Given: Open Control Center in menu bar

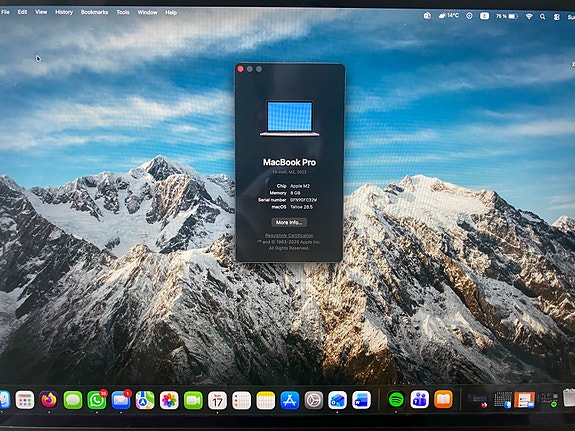Looking at the screenshot, I should 557,17.
